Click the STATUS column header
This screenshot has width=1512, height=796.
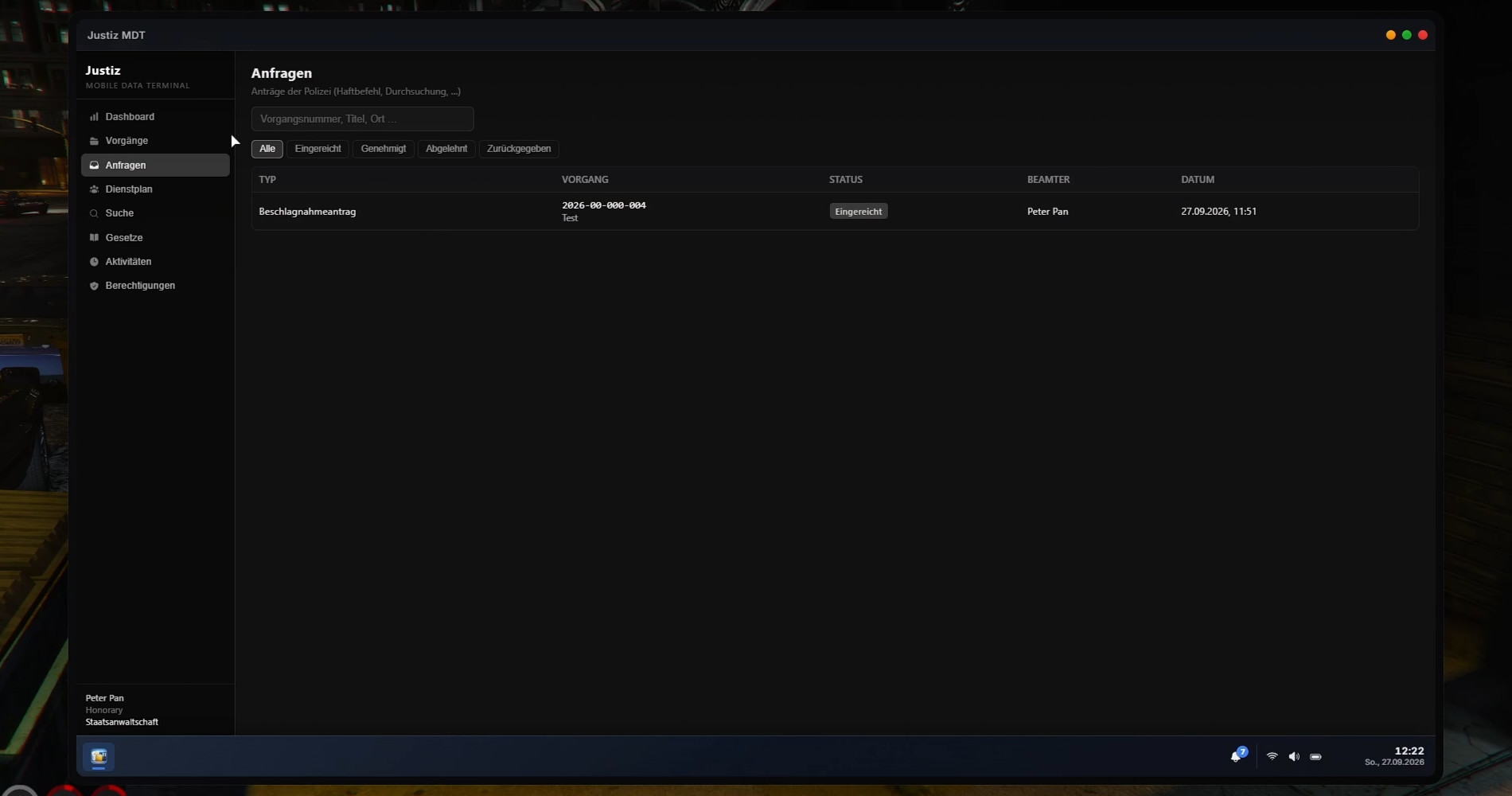[846, 180]
